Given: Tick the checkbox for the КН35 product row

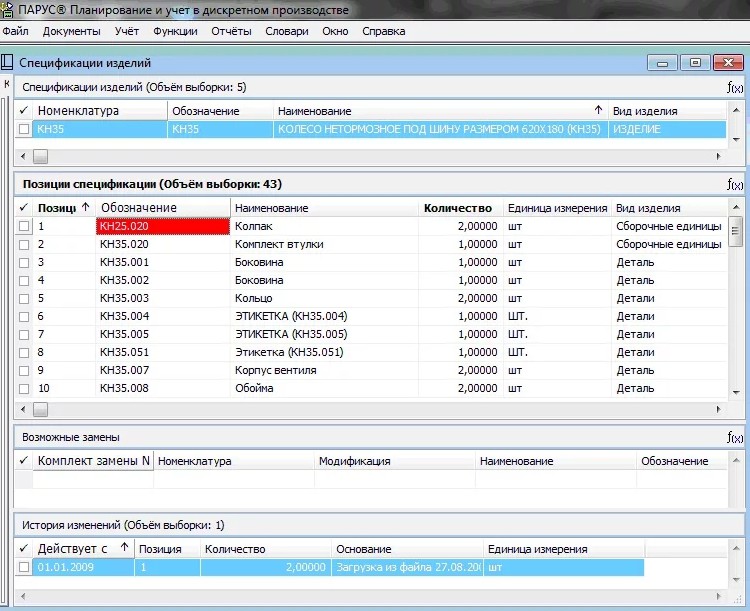Looking at the screenshot, I should click(24, 129).
